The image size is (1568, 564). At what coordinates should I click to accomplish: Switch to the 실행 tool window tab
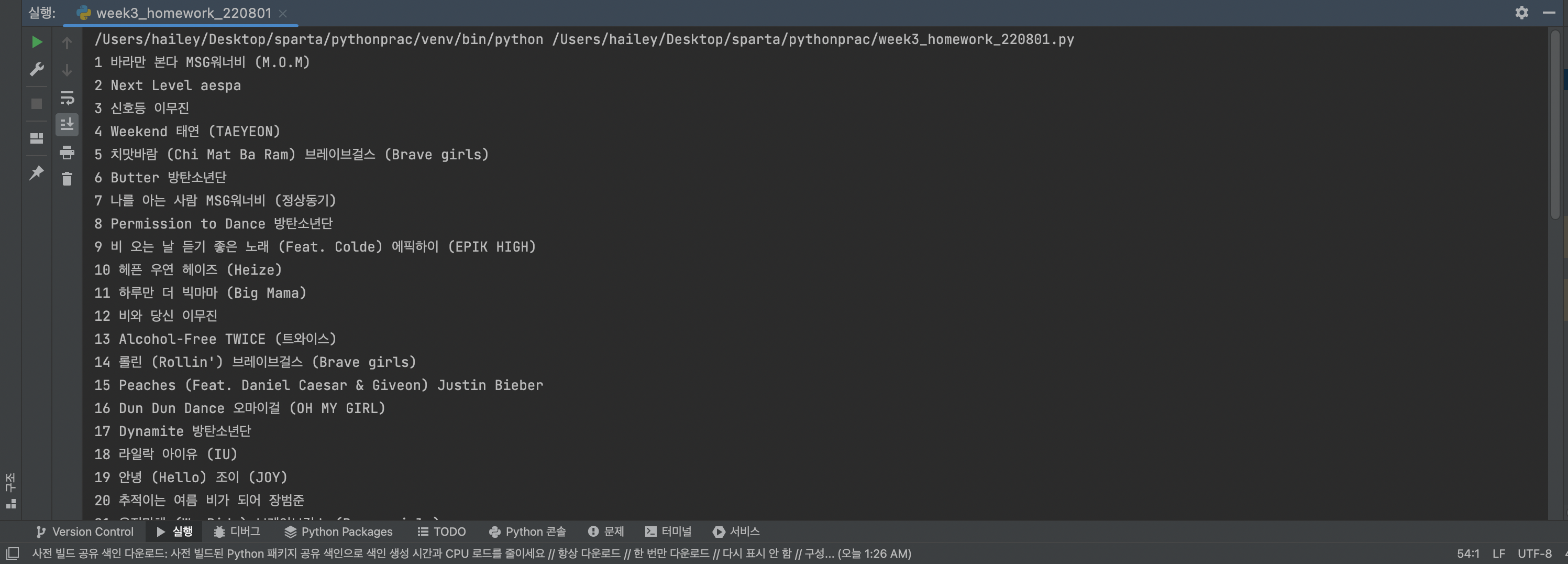pyautogui.click(x=174, y=531)
